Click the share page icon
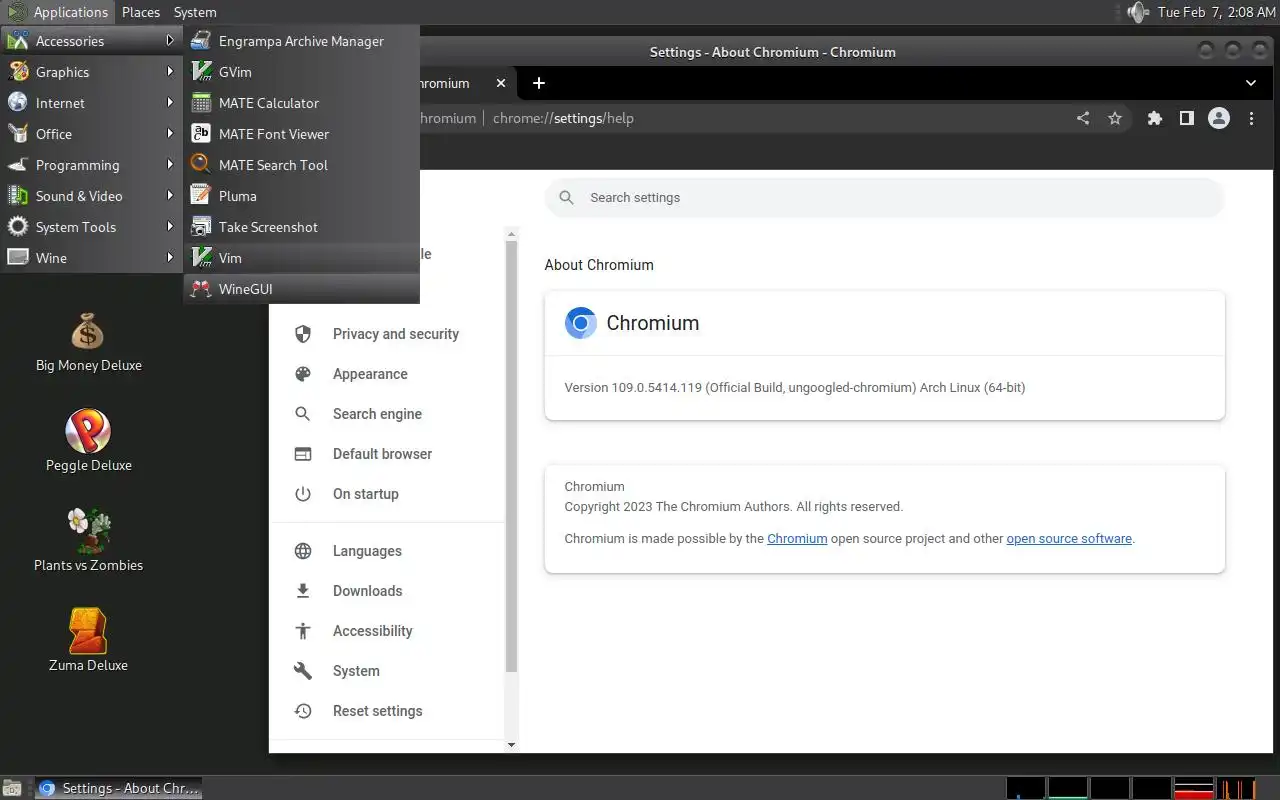Screen dimensions: 1280x800 click(x=1083, y=118)
